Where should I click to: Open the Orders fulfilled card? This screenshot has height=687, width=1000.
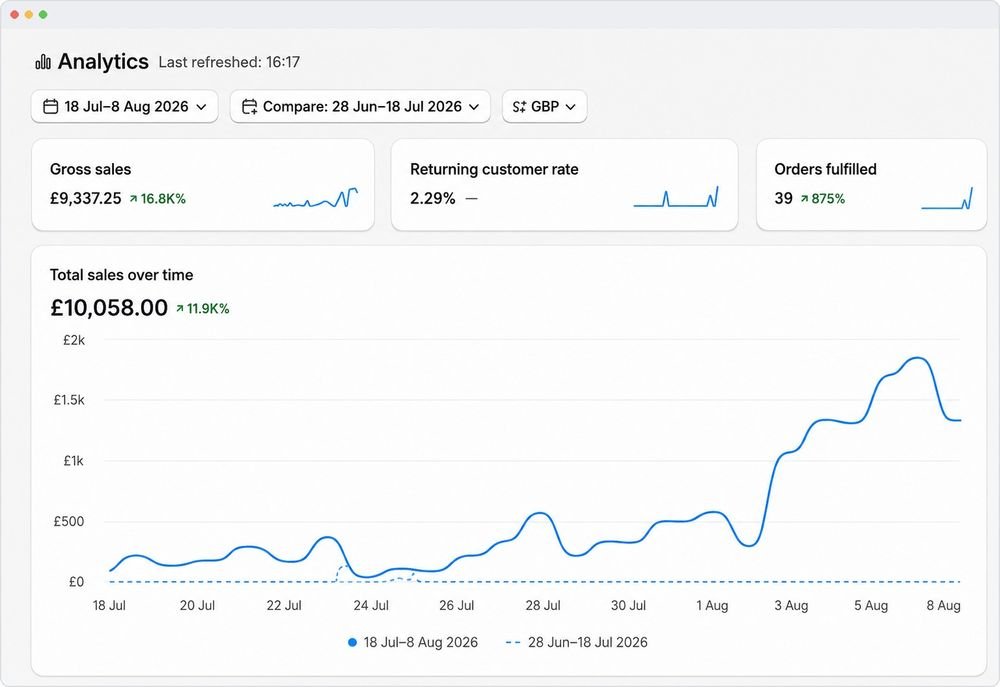[871, 185]
